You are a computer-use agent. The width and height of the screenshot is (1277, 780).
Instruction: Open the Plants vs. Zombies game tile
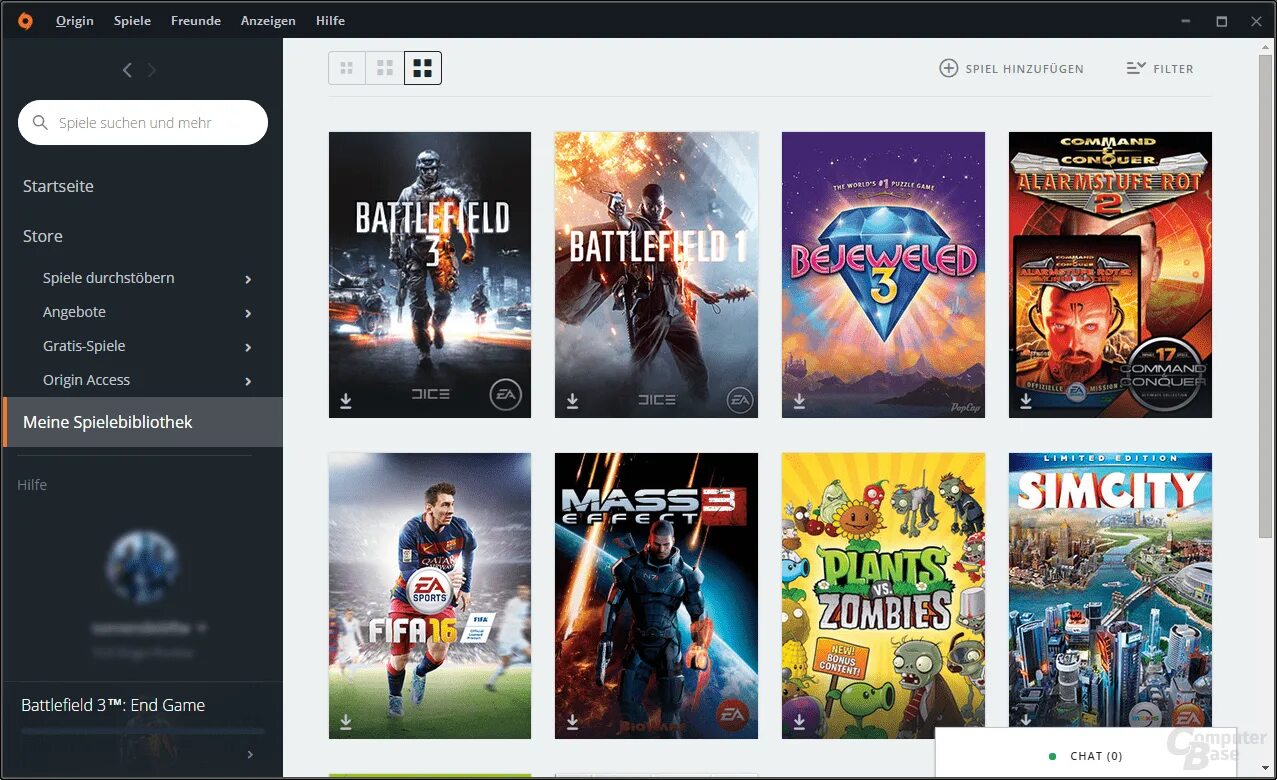click(883, 596)
